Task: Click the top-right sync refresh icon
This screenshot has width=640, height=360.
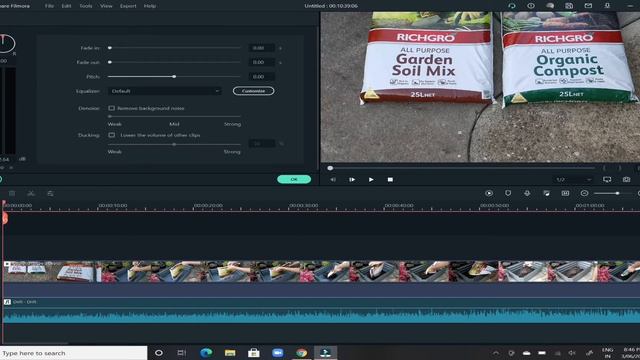Action: pyautogui.click(x=512, y=6)
